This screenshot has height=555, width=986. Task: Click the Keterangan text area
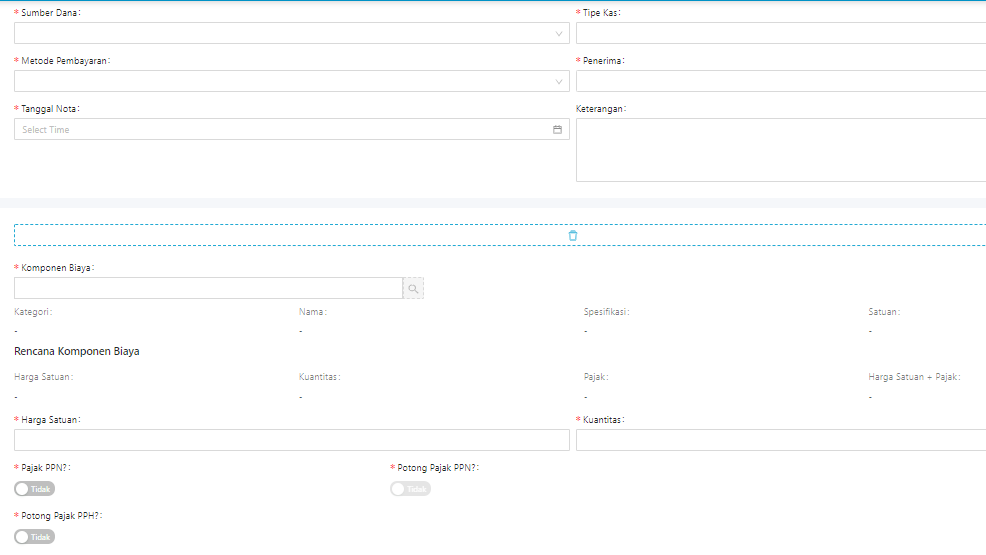click(781, 150)
